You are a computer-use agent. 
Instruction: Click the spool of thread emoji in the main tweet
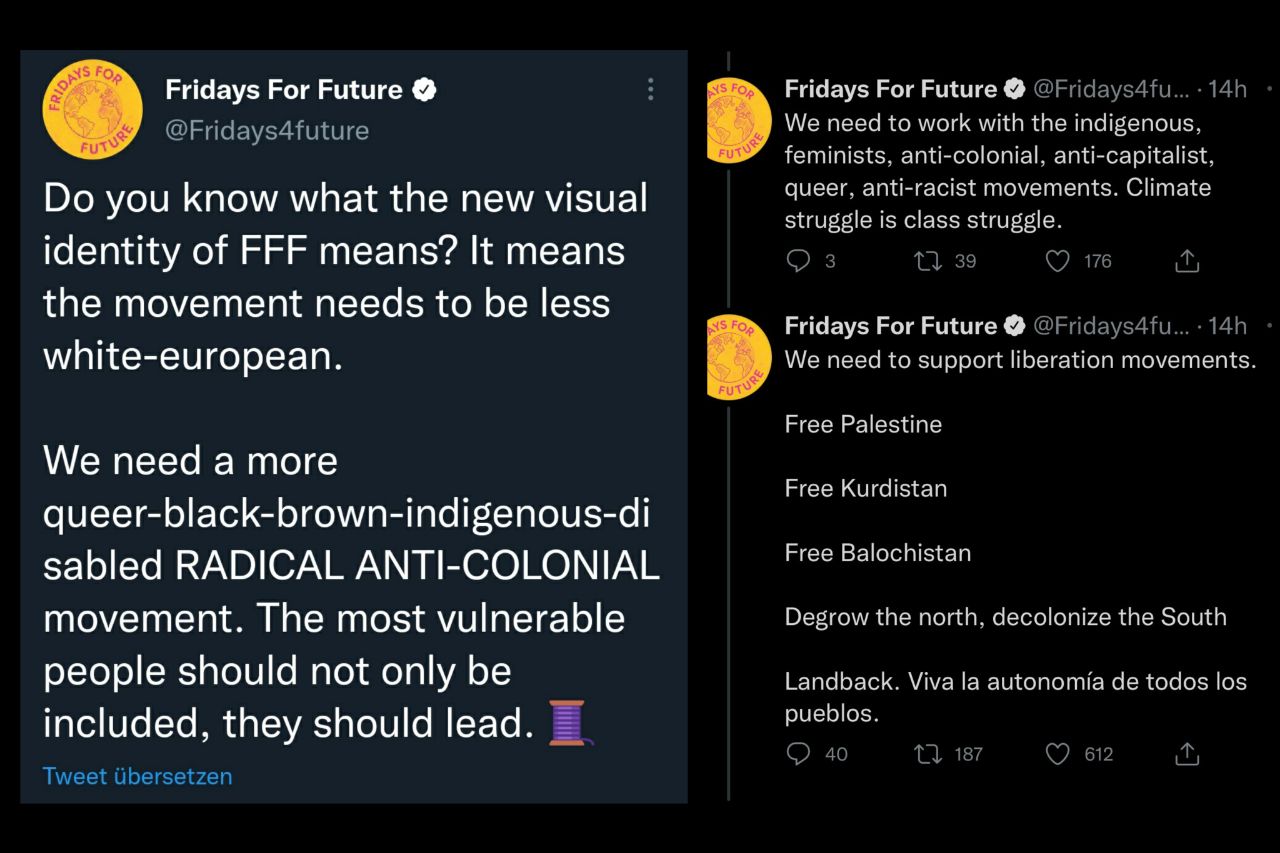[567, 722]
